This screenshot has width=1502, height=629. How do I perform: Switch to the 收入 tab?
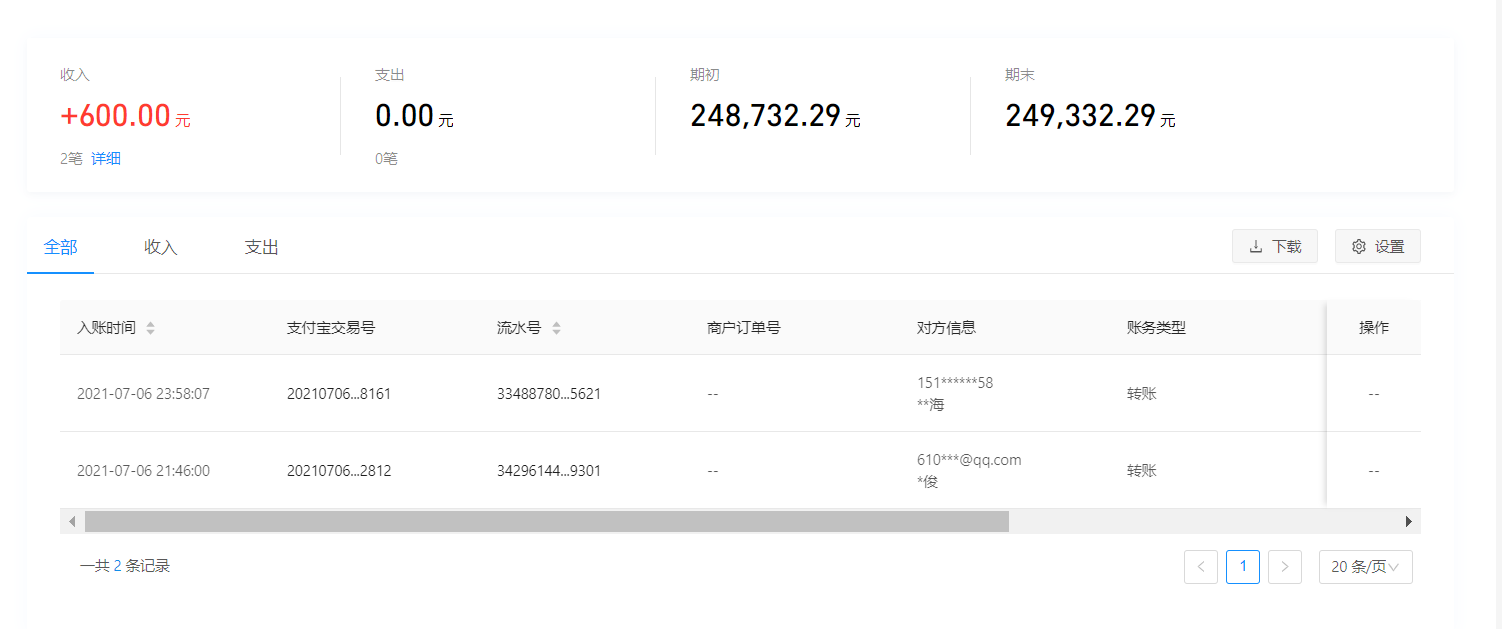click(x=161, y=247)
